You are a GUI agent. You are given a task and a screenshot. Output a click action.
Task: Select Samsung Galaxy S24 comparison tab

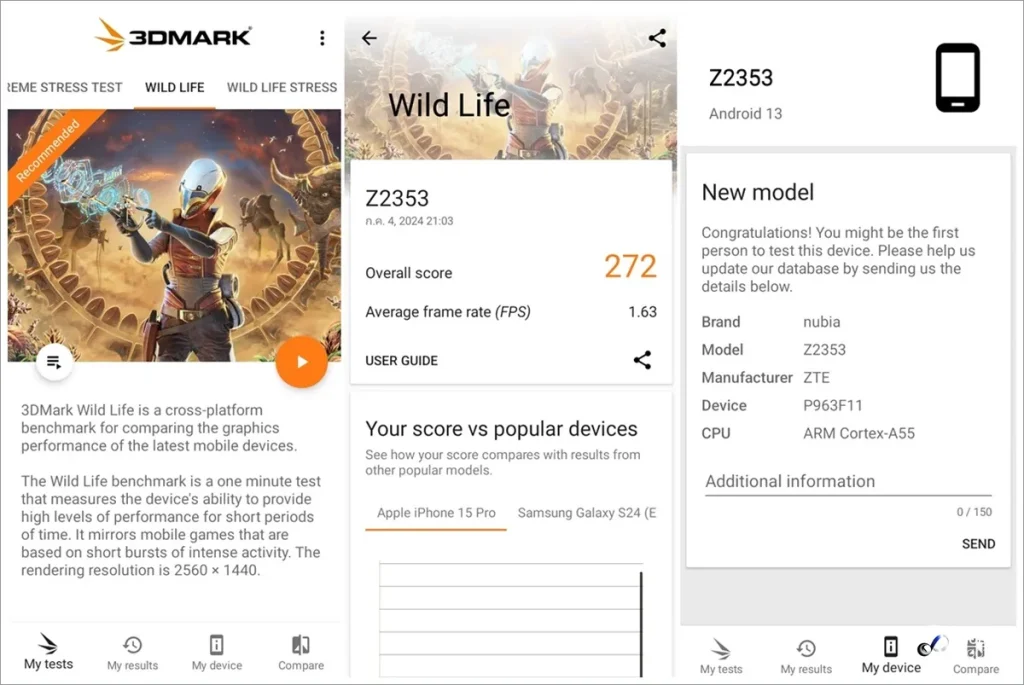pyautogui.click(x=586, y=513)
